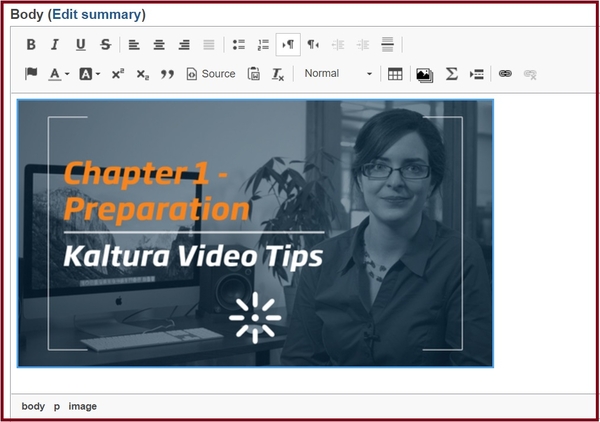Viewport: 600px width, 422px height.
Task: Click the anchor flag icon
Action: (x=31, y=74)
